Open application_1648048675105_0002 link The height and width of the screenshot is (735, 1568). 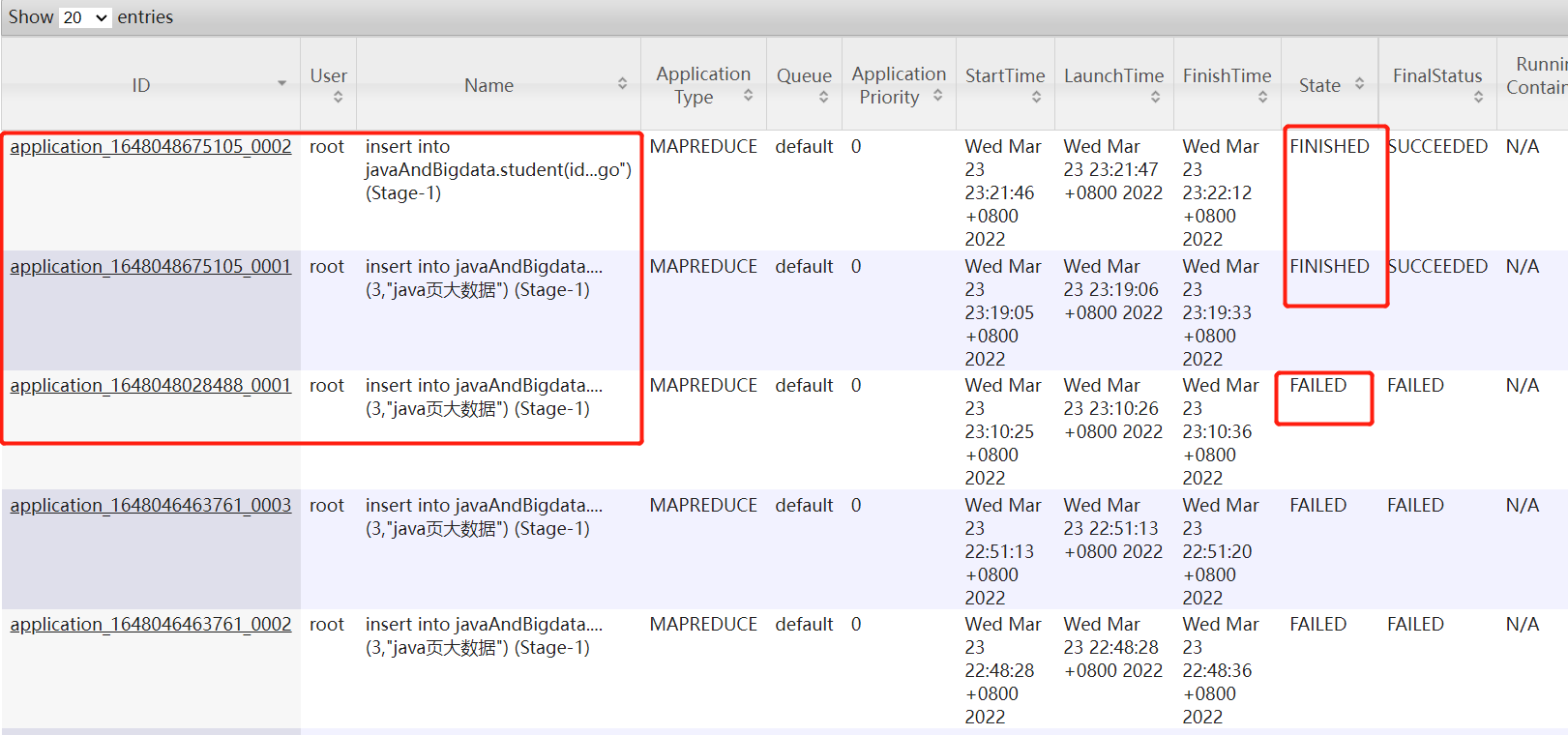(x=151, y=146)
